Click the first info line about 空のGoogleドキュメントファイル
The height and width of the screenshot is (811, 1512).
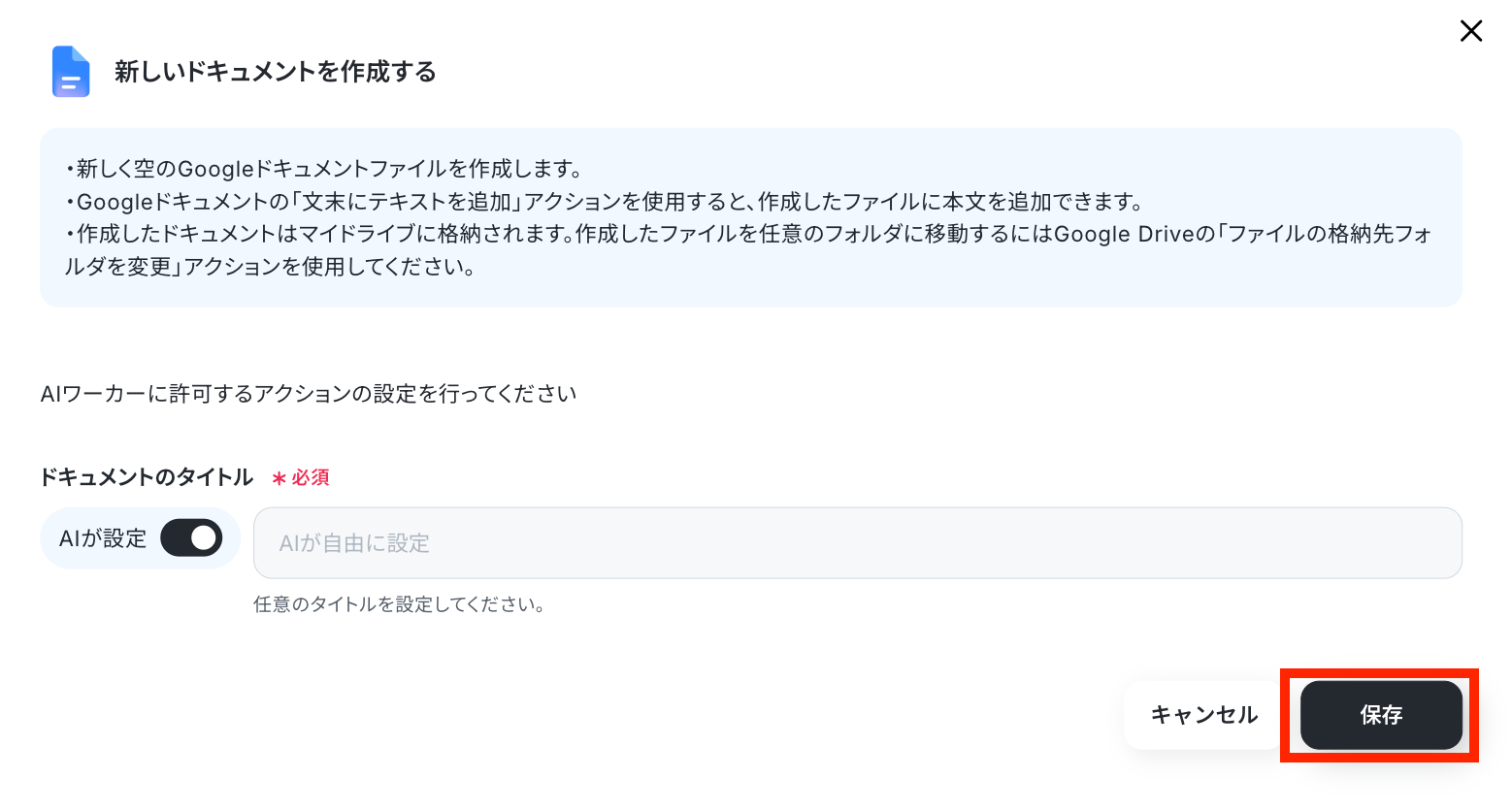point(323,169)
